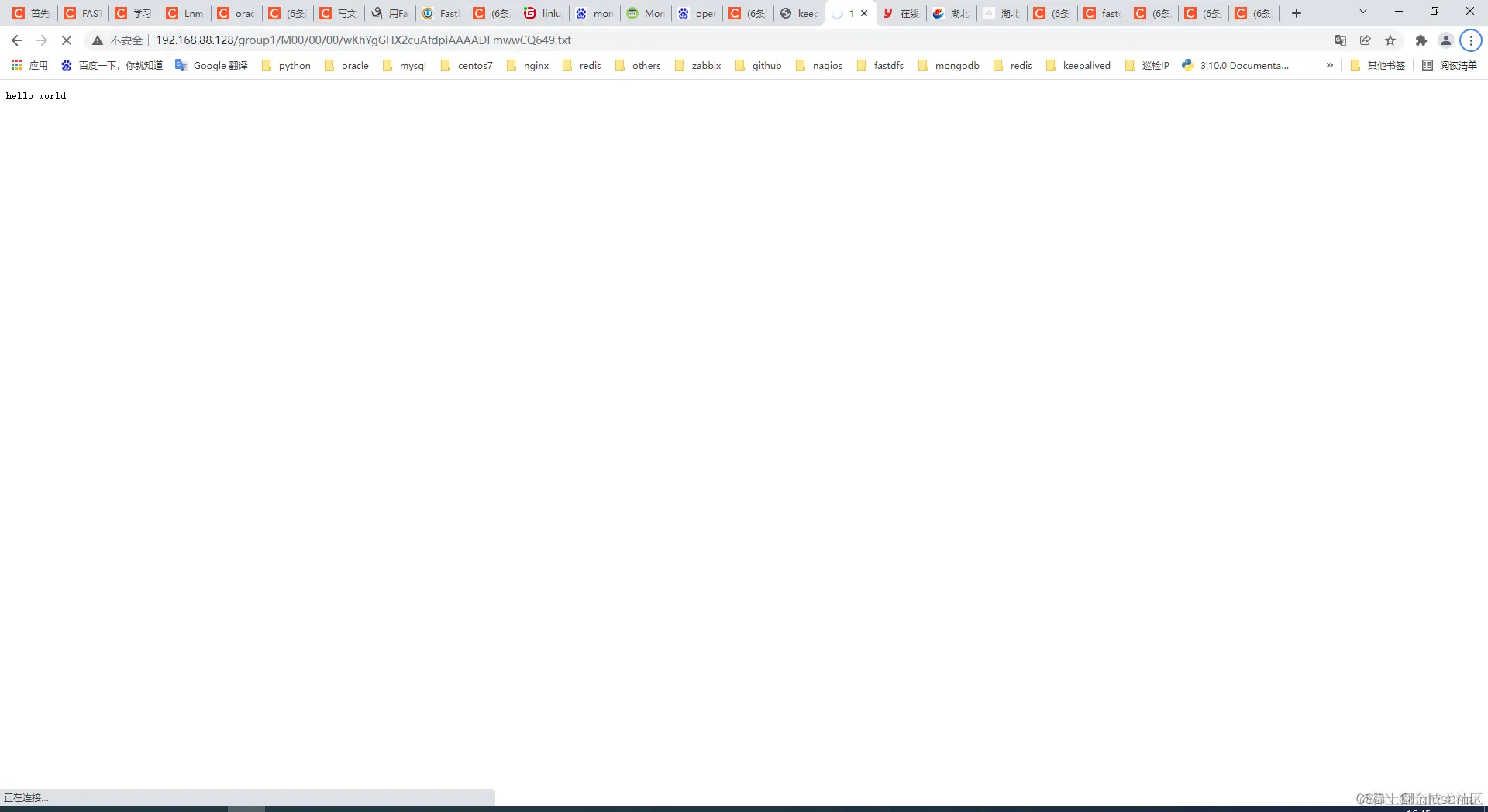The height and width of the screenshot is (812, 1488).
Task: Expand the zabbix bookmark folder
Action: (698, 66)
